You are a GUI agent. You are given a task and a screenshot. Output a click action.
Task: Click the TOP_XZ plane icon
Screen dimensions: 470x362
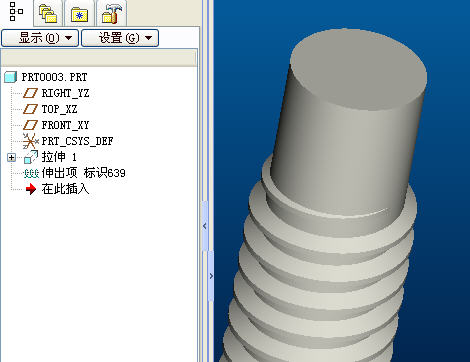click(x=30, y=109)
